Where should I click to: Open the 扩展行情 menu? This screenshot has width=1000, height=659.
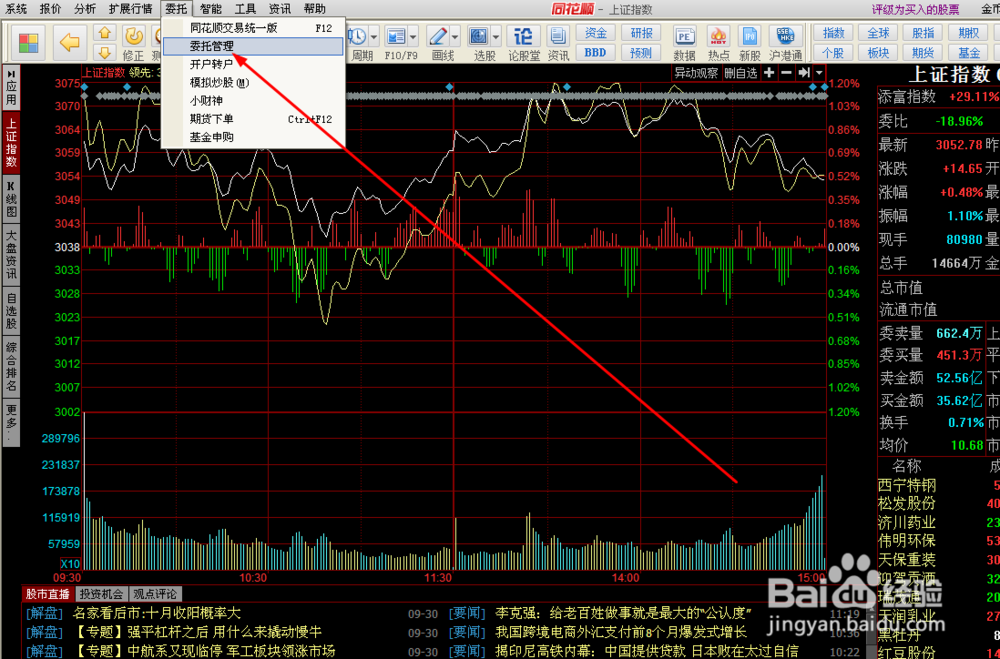(130, 9)
